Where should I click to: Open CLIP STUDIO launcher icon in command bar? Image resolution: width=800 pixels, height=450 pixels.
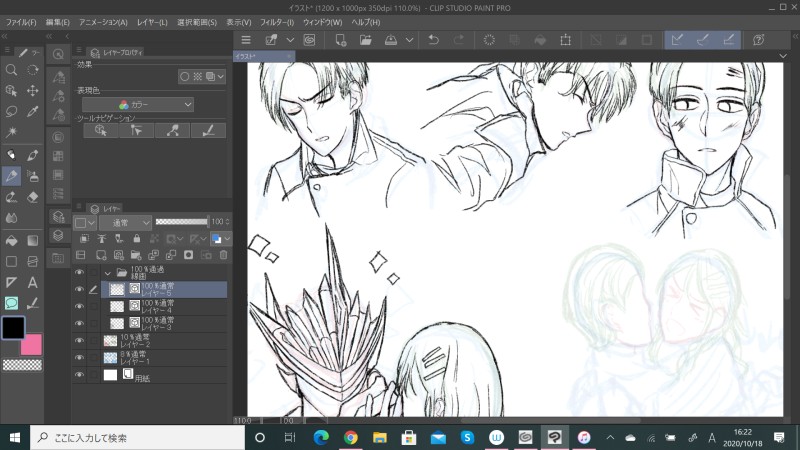309,40
